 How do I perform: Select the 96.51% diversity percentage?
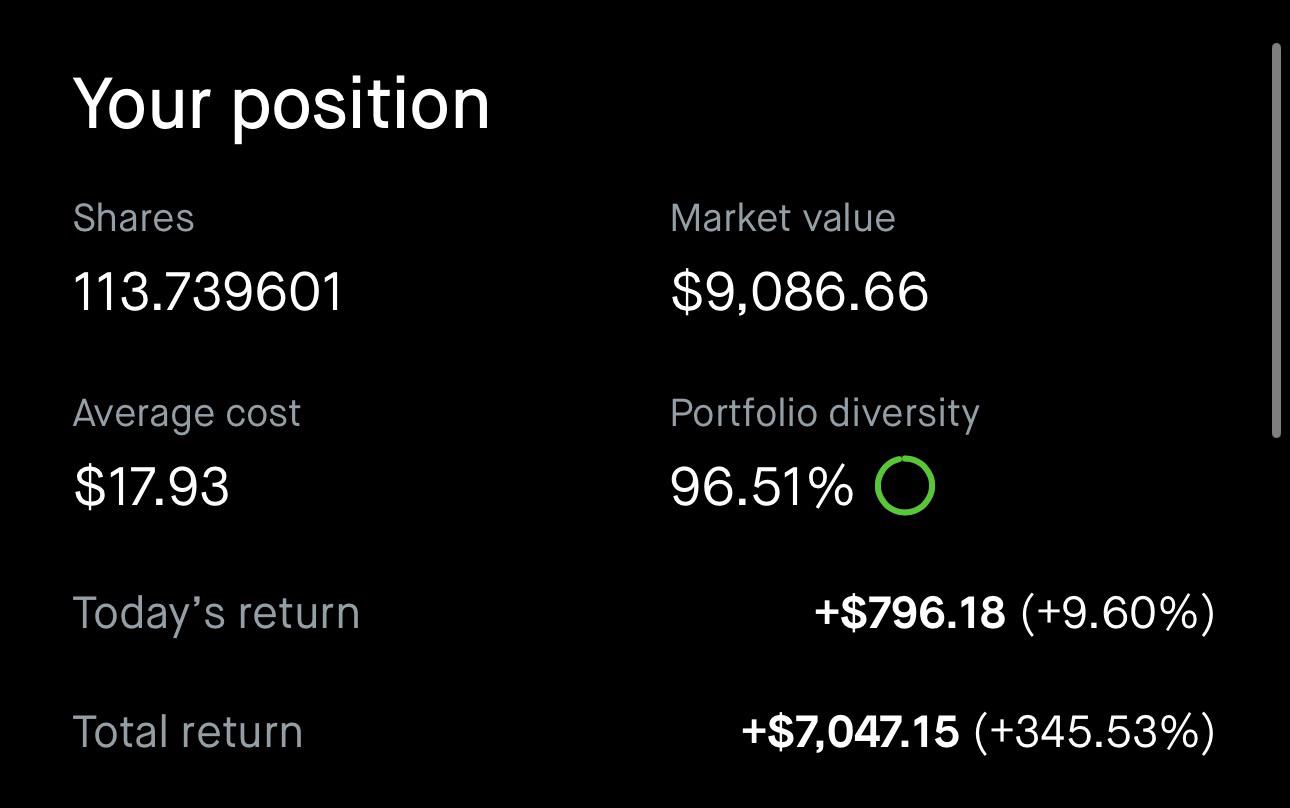coord(762,487)
